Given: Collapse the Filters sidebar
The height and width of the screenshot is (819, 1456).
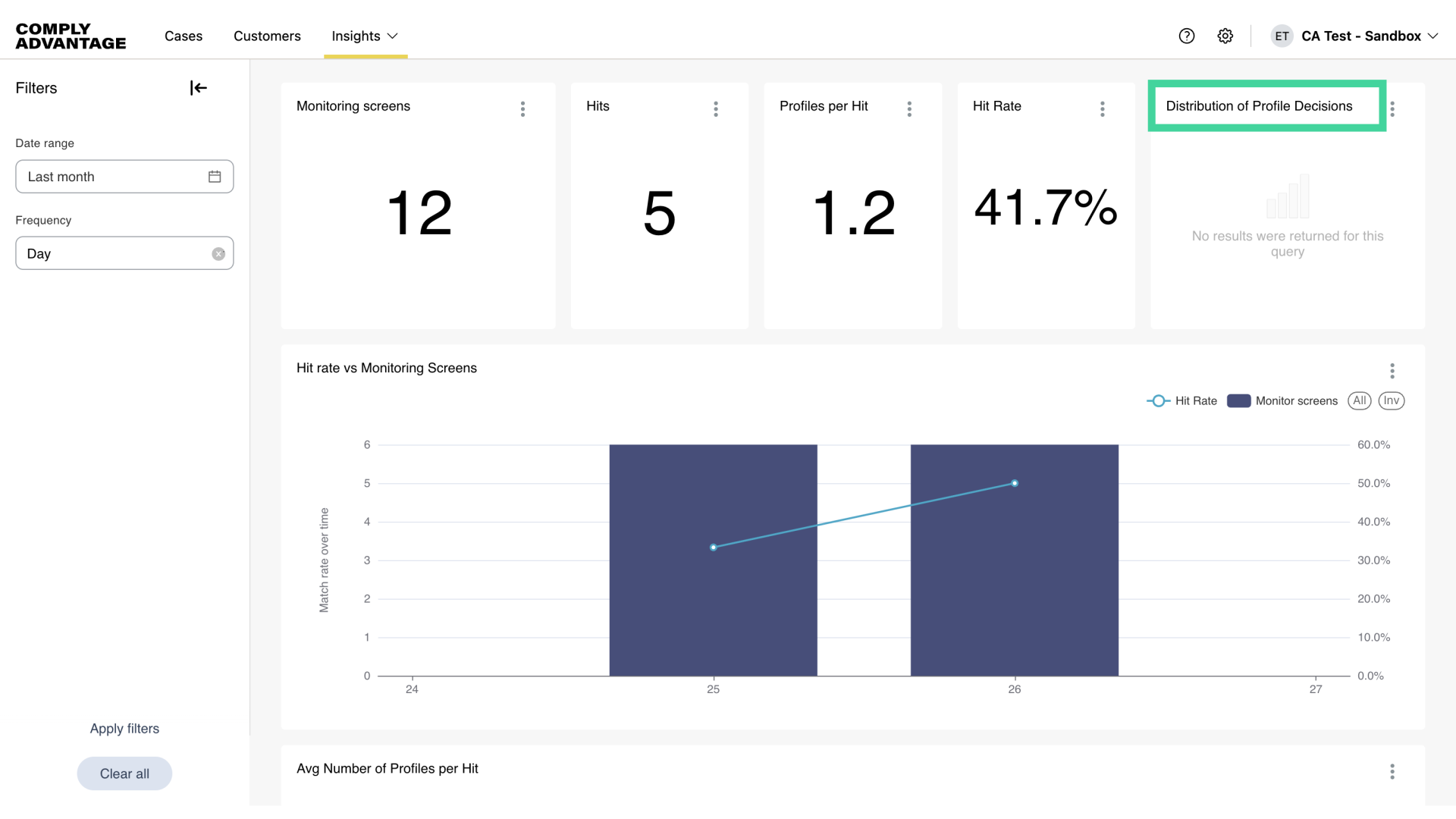Looking at the screenshot, I should click(197, 87).
